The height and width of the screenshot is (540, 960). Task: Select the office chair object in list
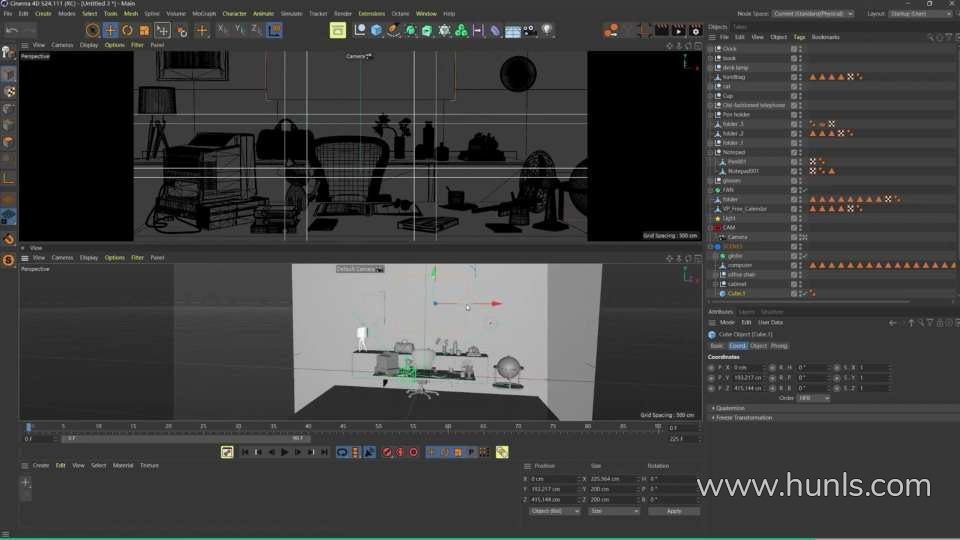click(x=741, y=274)
